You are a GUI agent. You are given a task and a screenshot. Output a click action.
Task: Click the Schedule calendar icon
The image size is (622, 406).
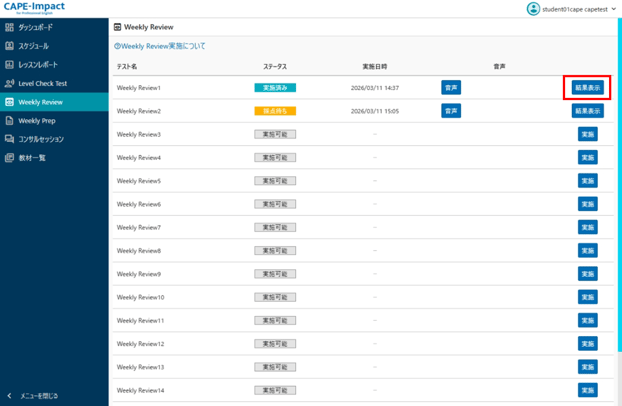10,46
